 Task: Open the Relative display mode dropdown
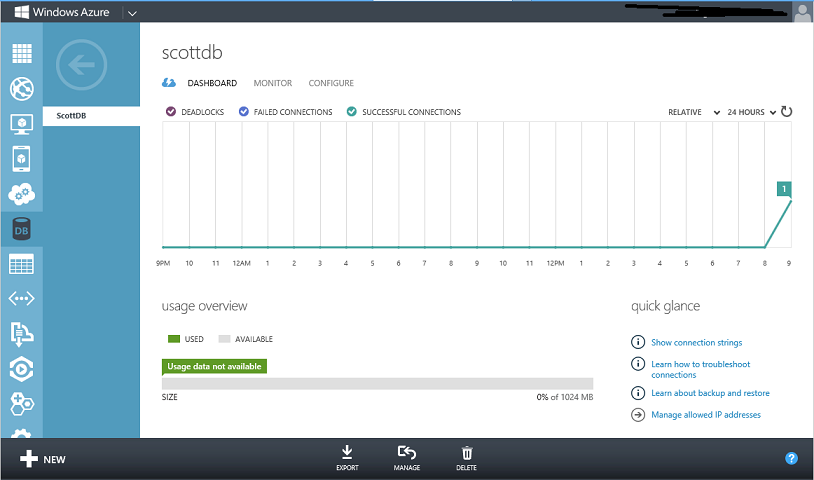[x=694, y=112]
